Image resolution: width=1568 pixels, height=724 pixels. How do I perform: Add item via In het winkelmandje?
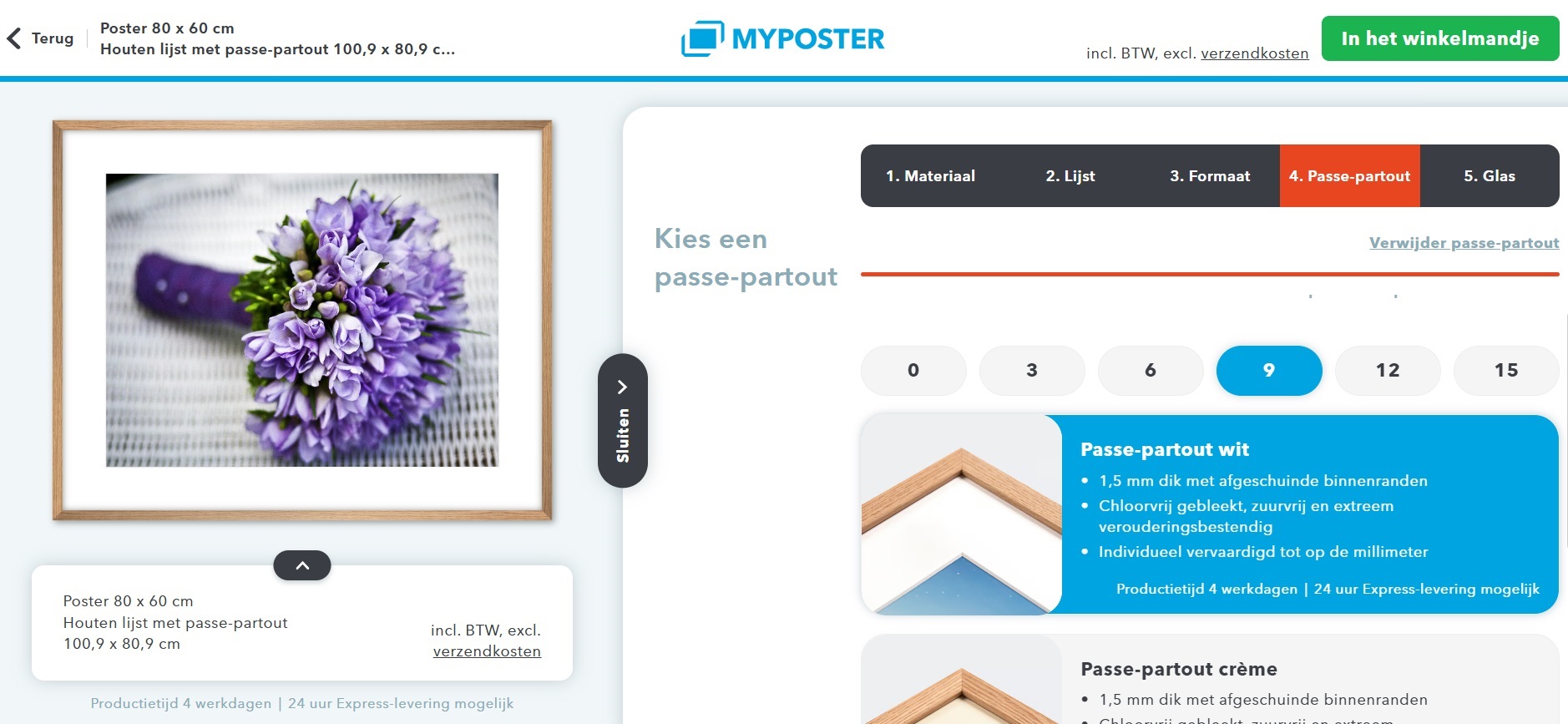(x=1440, y=38)
